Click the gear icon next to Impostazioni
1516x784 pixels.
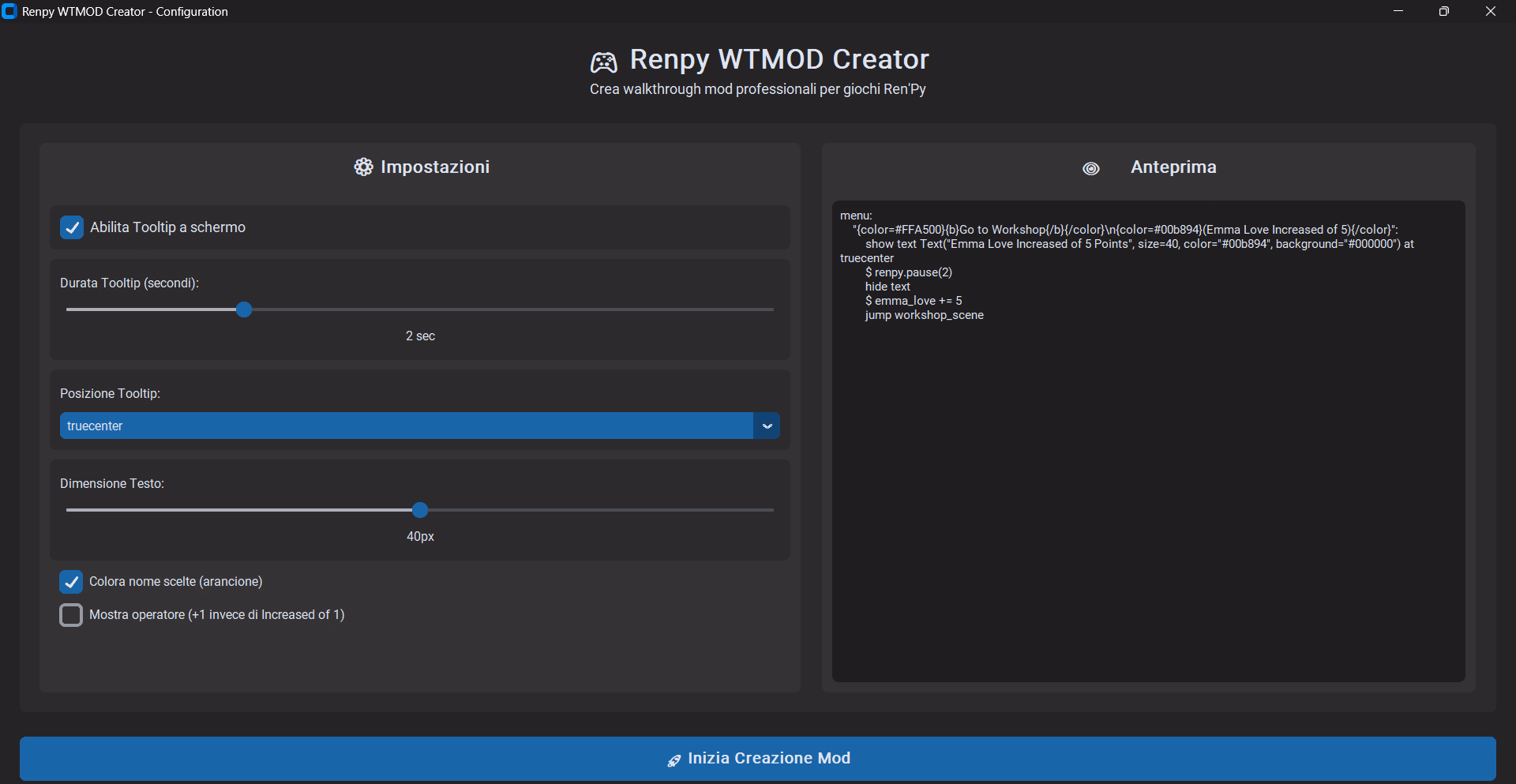363,167
